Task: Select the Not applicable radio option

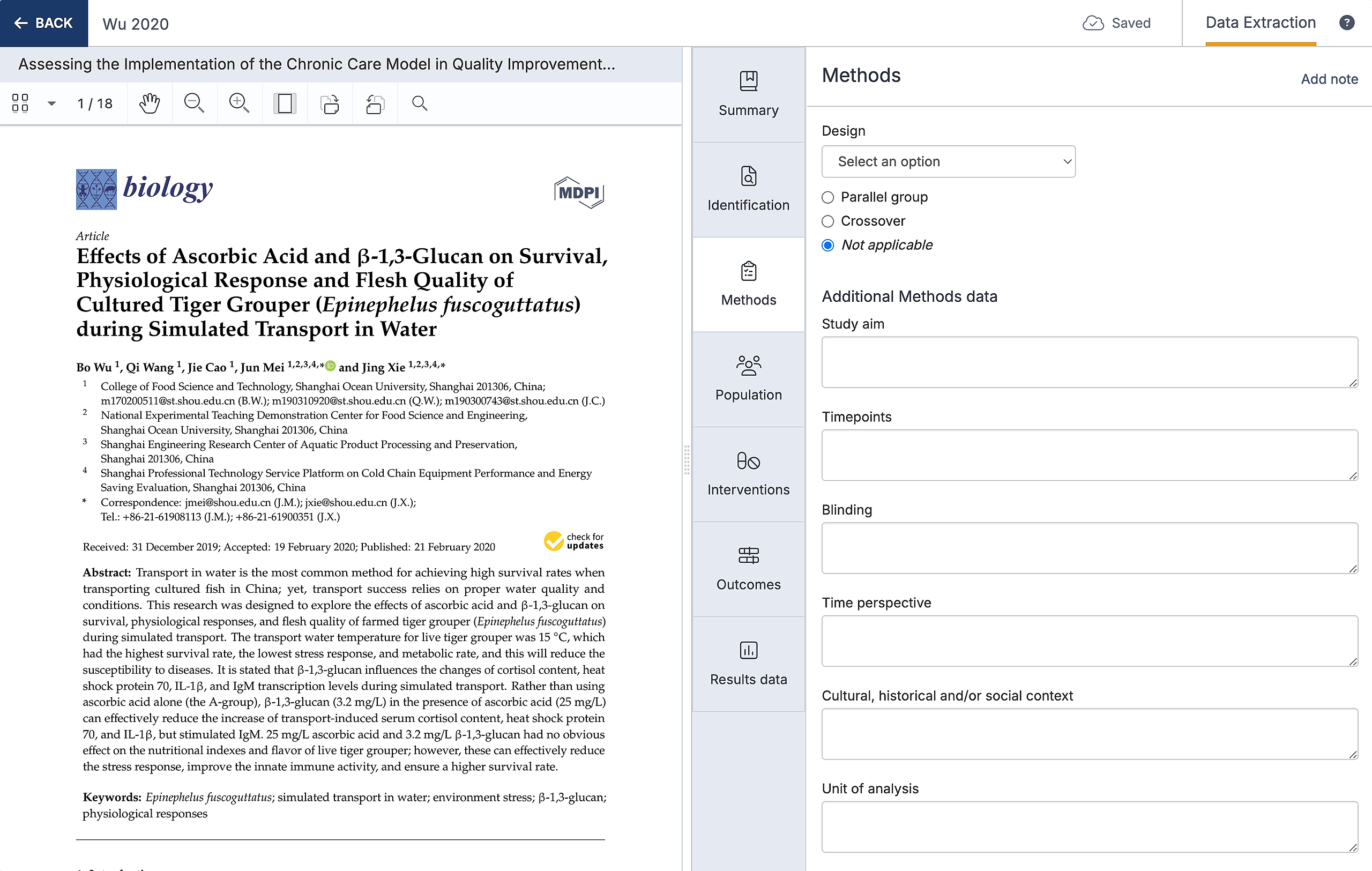Action: point(828,245)
